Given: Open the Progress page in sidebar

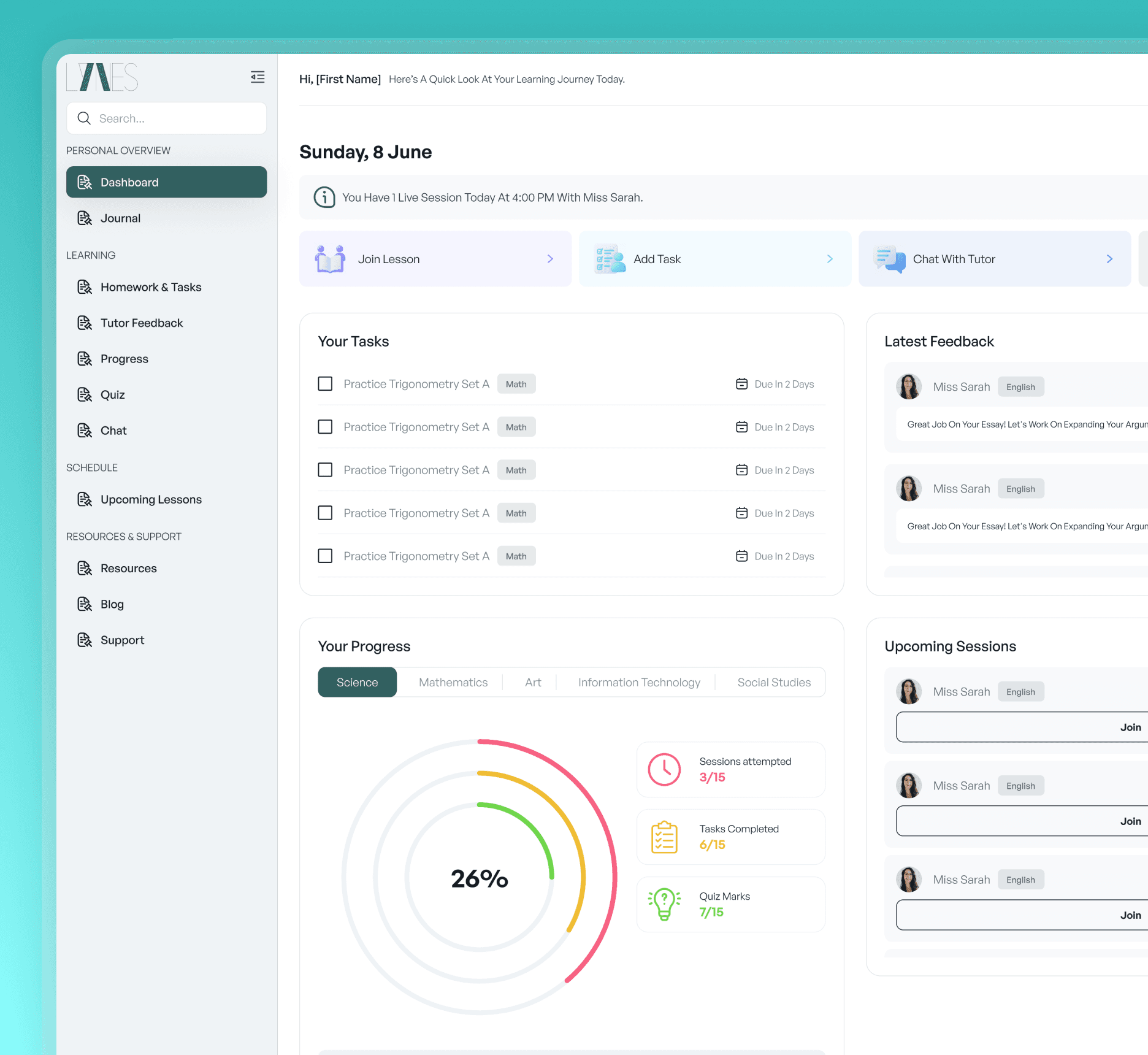Looking at the screenshot, I should pos(167,359).
